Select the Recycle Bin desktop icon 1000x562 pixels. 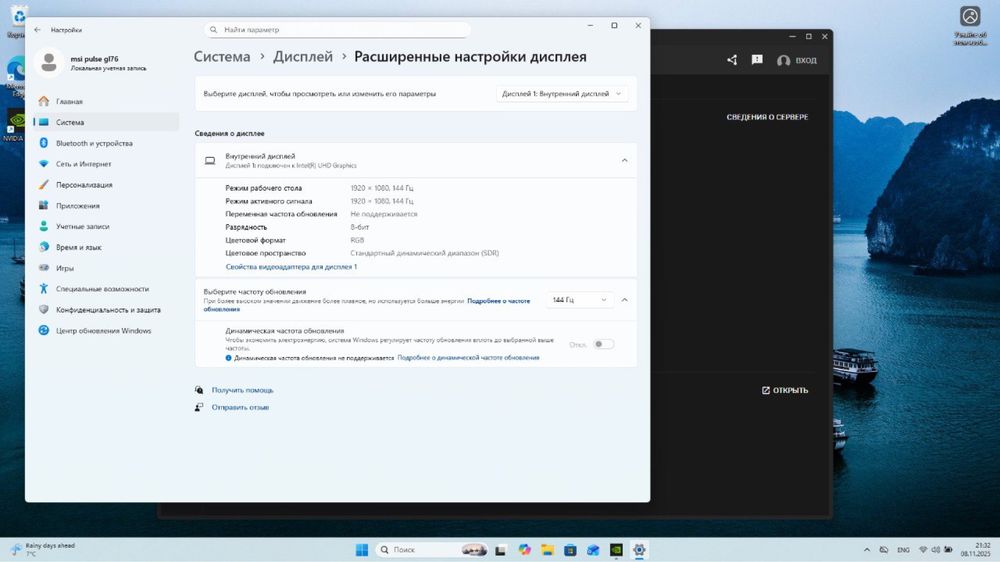(18, 20)
